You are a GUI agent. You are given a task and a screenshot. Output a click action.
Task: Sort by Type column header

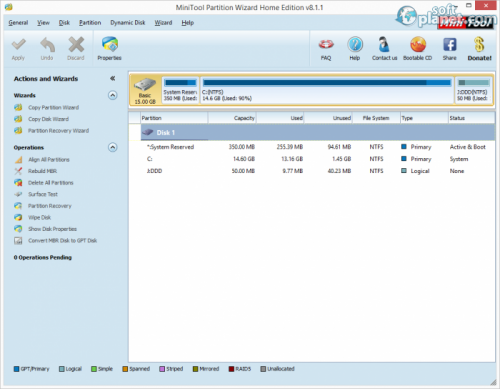(424, 118)
